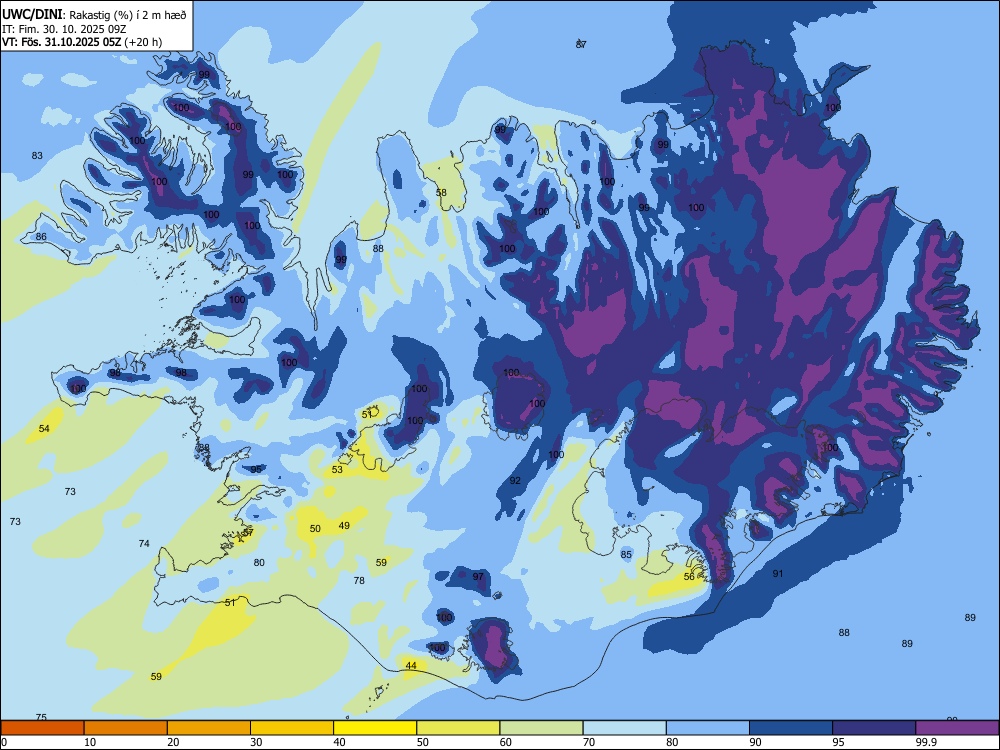1000x750 pixels.
Task: Click the orange 10–20 legend swatch
Action: click(126, 728)
